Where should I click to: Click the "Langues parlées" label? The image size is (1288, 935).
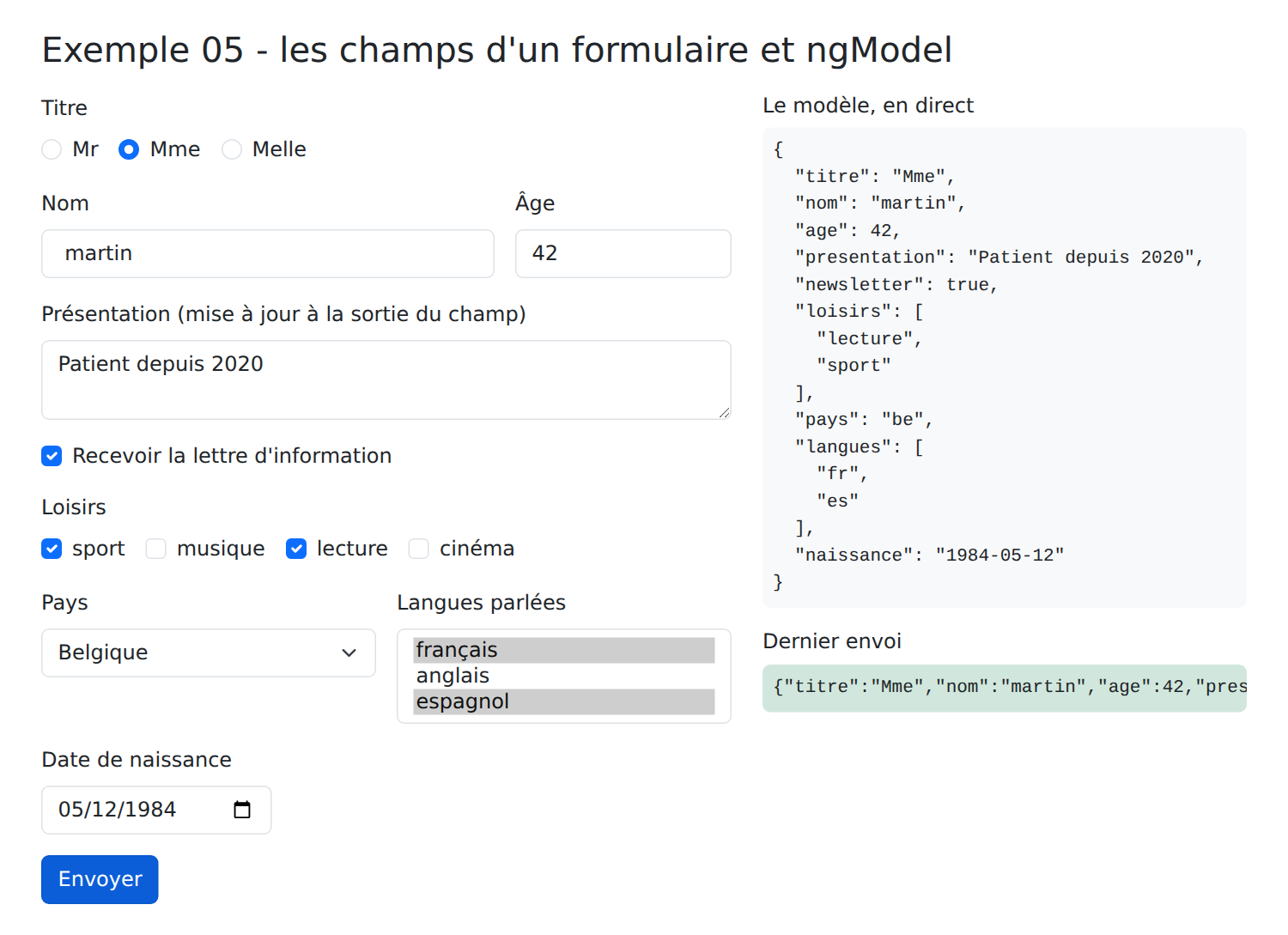(482, 603)
